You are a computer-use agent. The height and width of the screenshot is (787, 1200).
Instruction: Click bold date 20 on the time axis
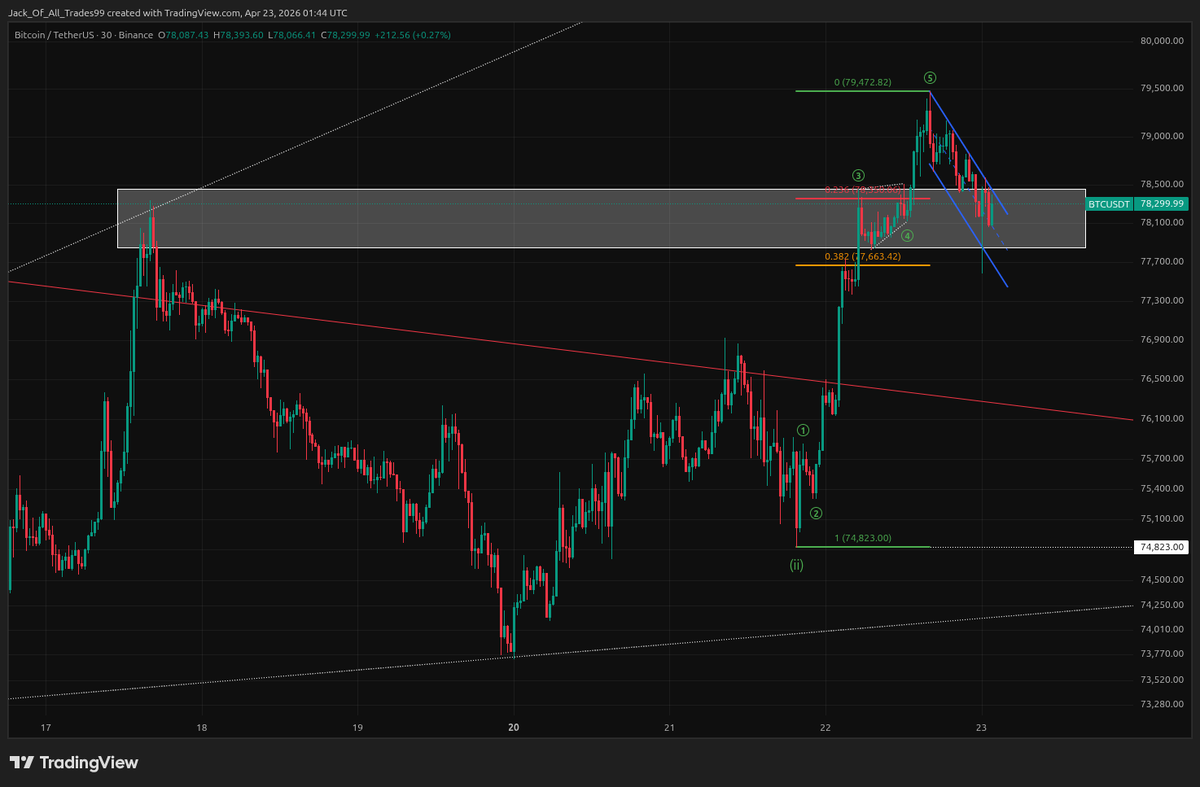pos(513,727)
